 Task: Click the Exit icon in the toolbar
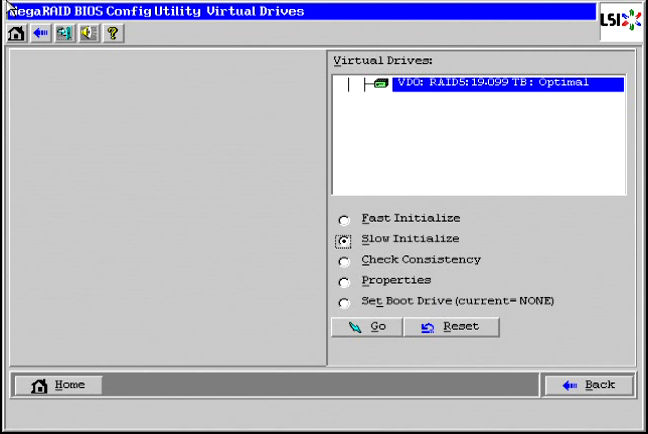tap(62, 32)
